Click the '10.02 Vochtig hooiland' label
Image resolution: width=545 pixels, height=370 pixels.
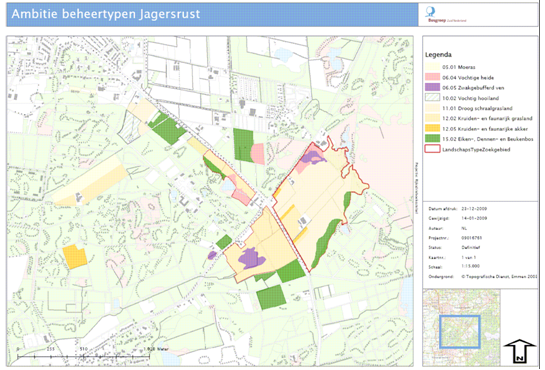coord(470,98)
